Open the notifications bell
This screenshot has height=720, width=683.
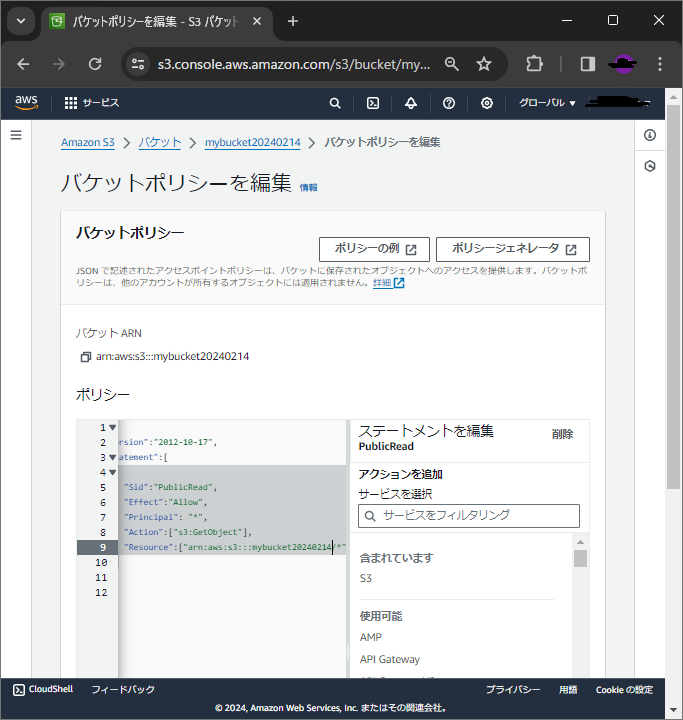[x=411, y=103]
